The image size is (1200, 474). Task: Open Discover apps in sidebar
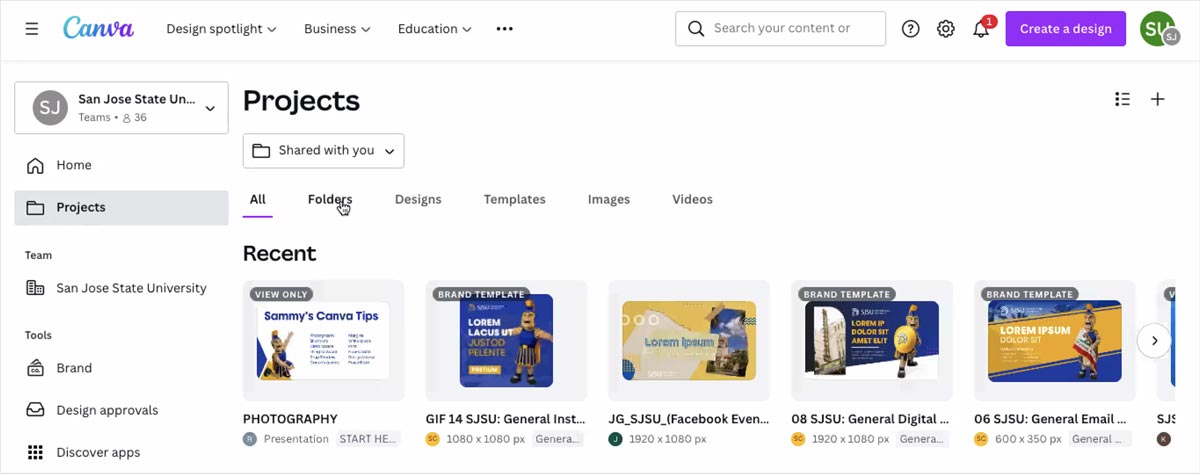coord(97,452)
